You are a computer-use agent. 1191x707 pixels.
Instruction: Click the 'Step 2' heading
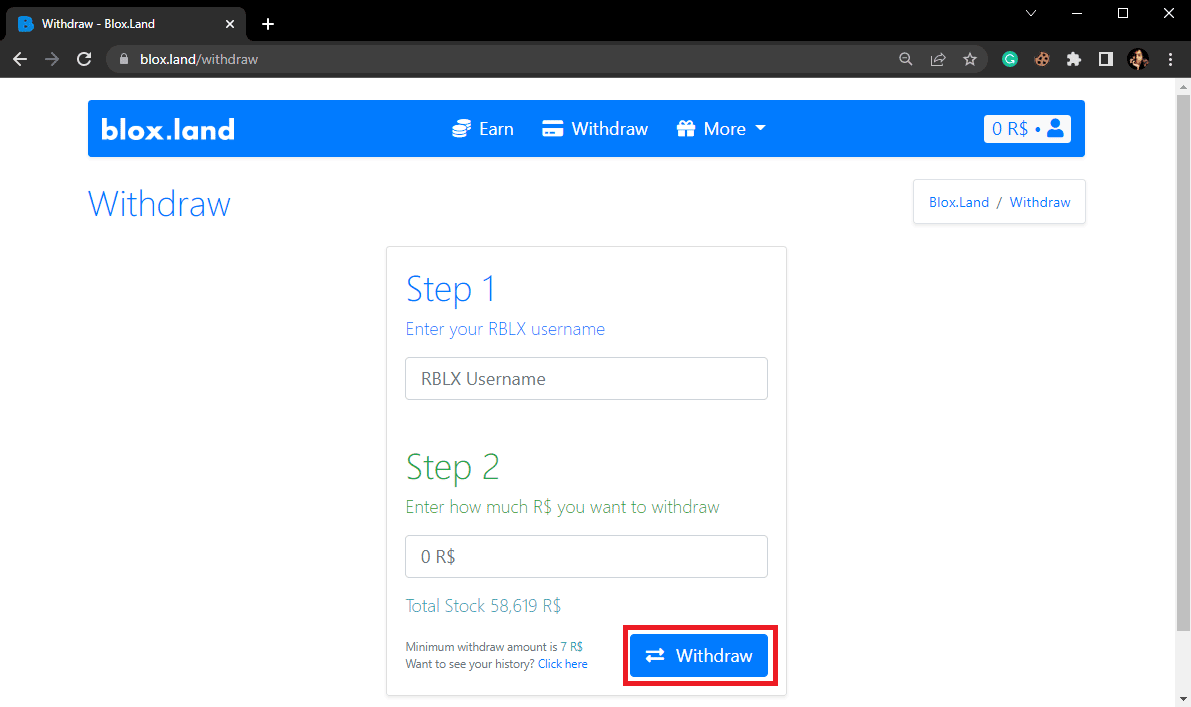click(453, 467)
